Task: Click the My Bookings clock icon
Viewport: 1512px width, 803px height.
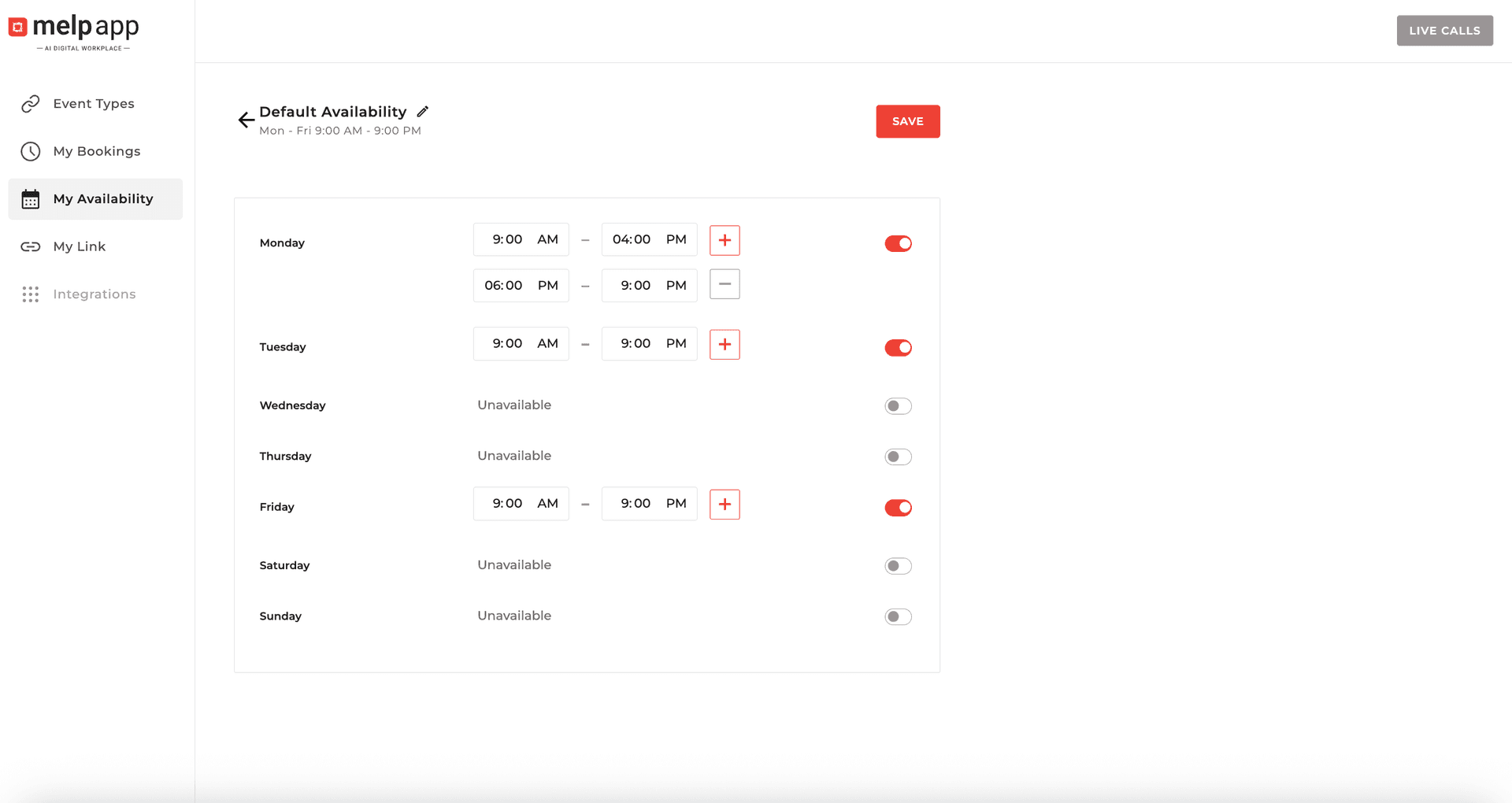Action: pyautogui.click(x=30, y=151)
